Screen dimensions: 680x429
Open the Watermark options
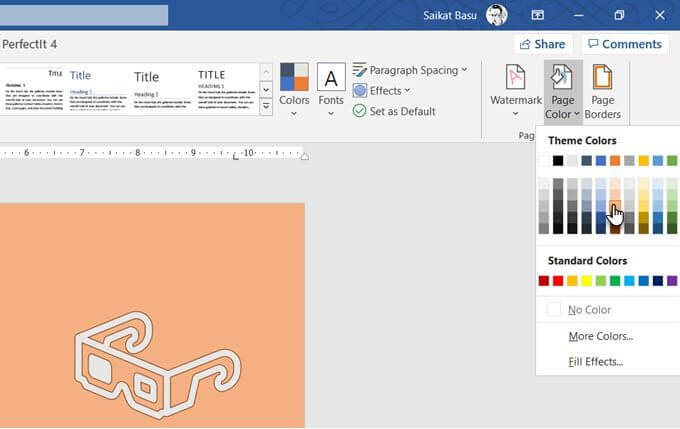click(x=515, y=91)
